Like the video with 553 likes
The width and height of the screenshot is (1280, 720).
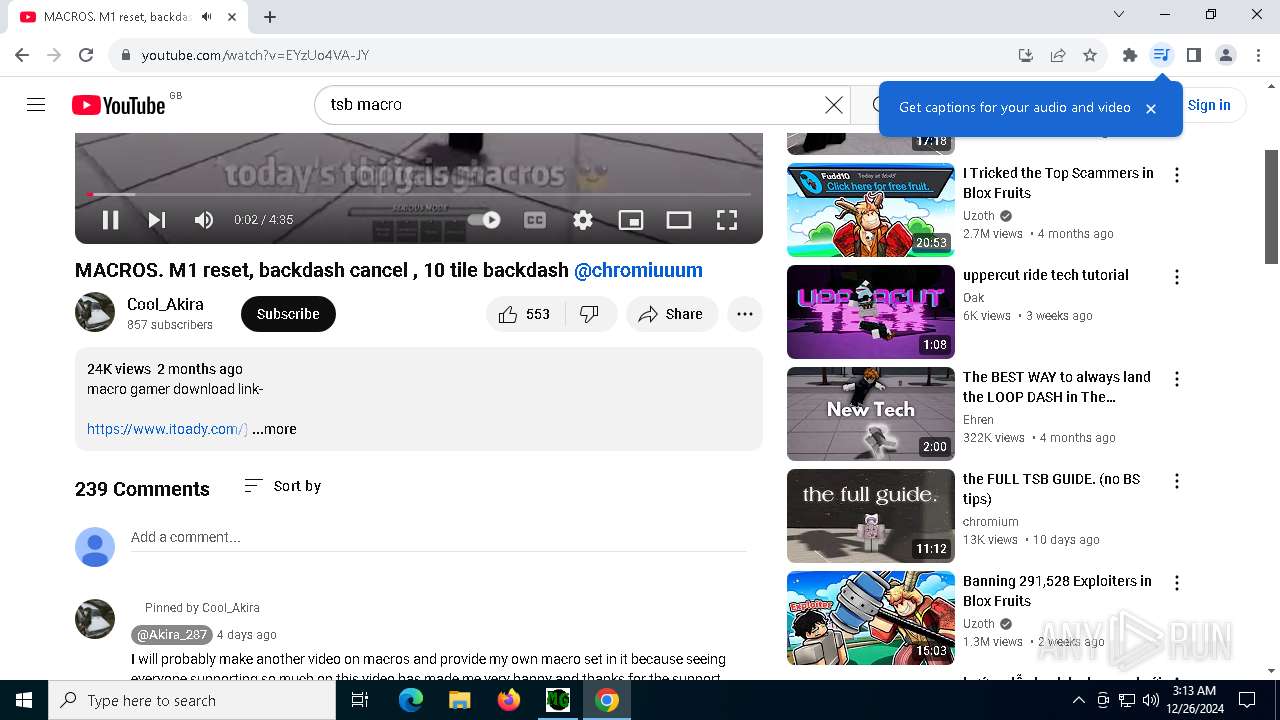tap(525, 314)
